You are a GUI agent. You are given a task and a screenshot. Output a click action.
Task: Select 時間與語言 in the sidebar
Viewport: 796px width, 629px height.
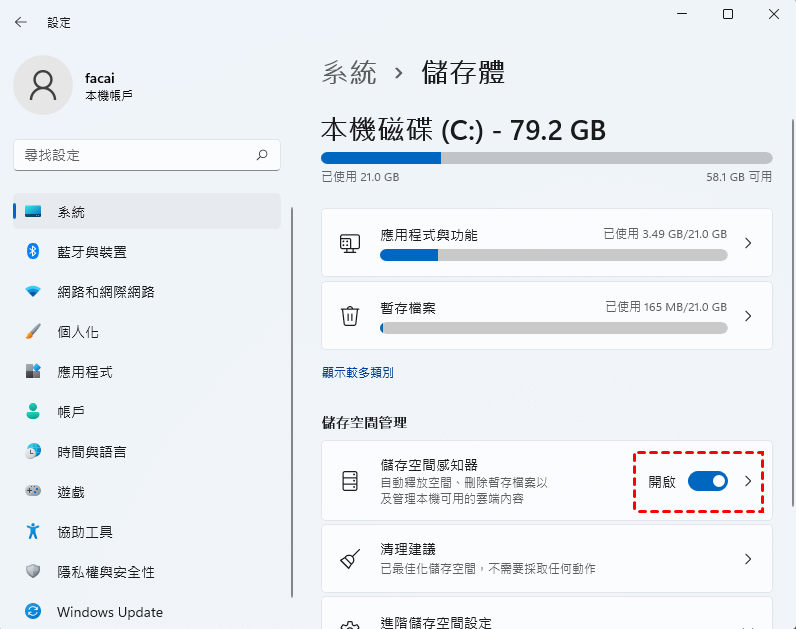click(x=92, y=452)
